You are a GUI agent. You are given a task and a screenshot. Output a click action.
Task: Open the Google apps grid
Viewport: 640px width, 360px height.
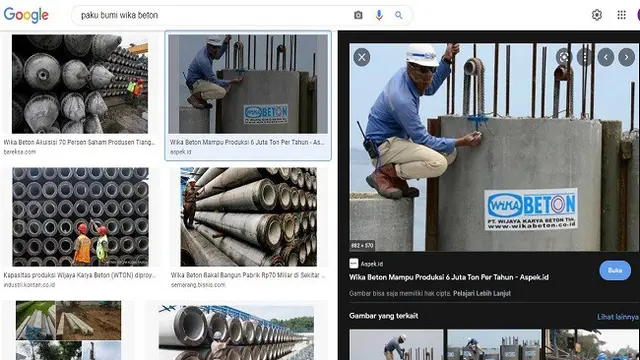pyautogui.click(x=622, y=15)
